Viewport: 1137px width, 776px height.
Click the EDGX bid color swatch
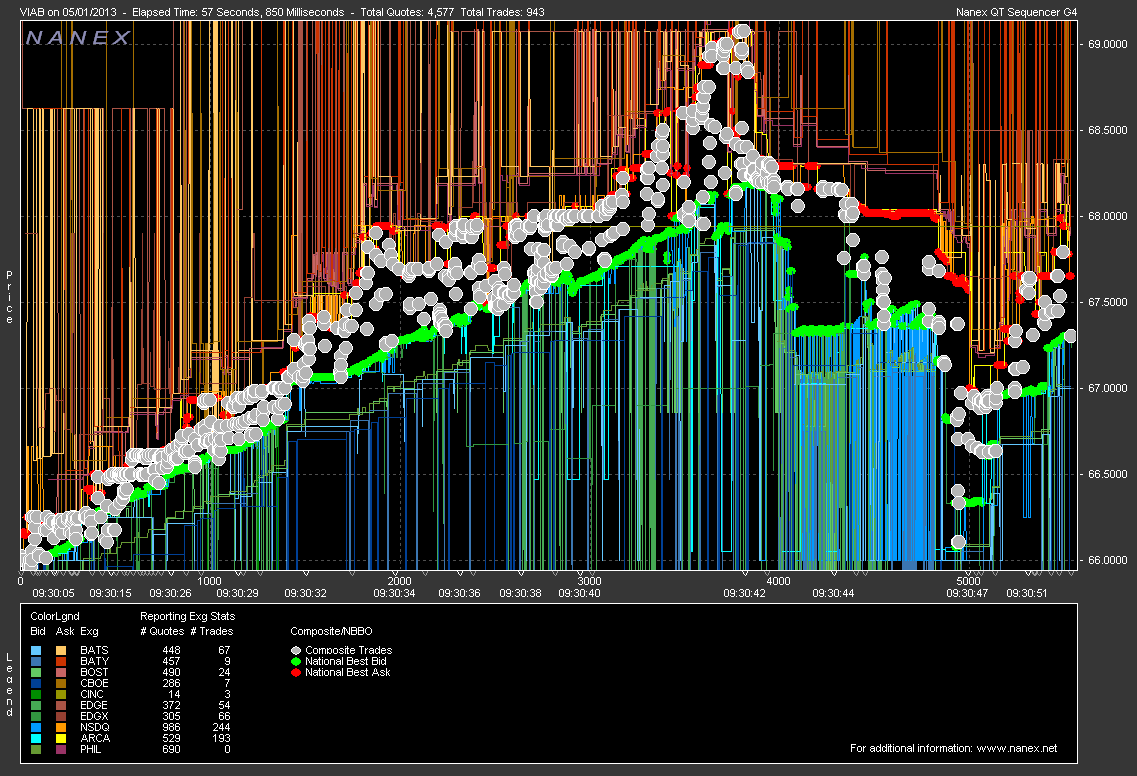point(36,716)
